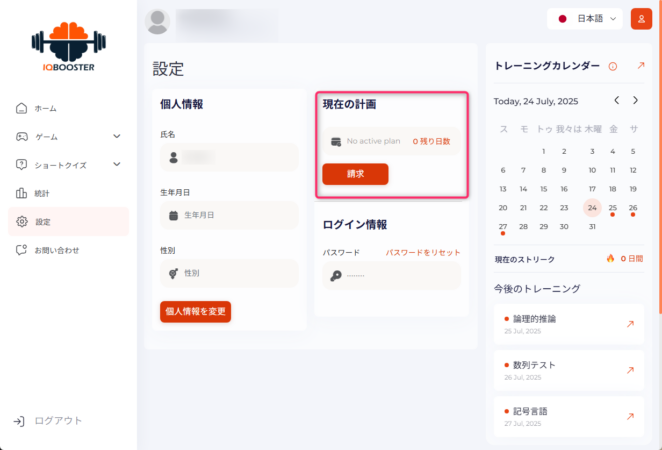Click the 生年月日 birthdate field

[x=229, y=215]
